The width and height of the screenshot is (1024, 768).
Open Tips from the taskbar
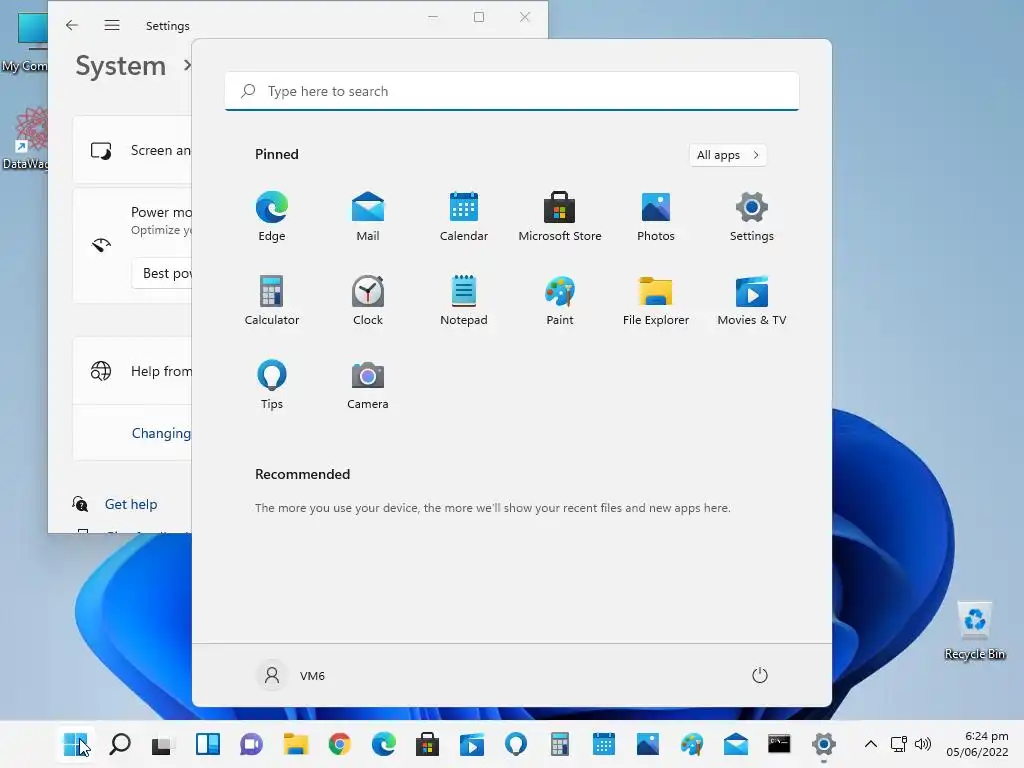point(516,744)
